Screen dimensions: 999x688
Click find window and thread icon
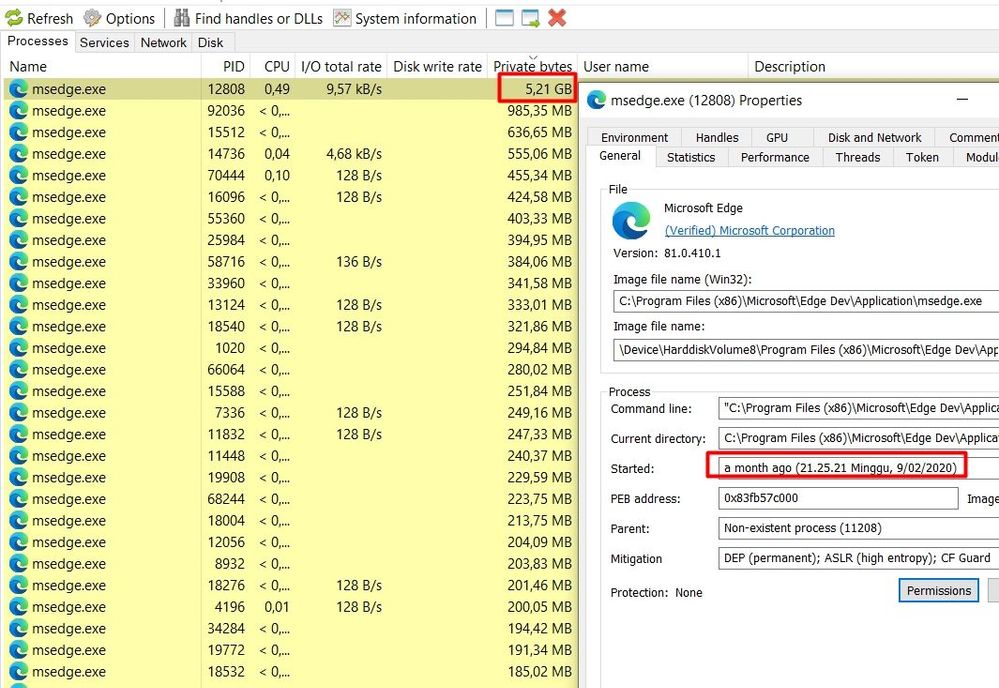pos(530,18)
